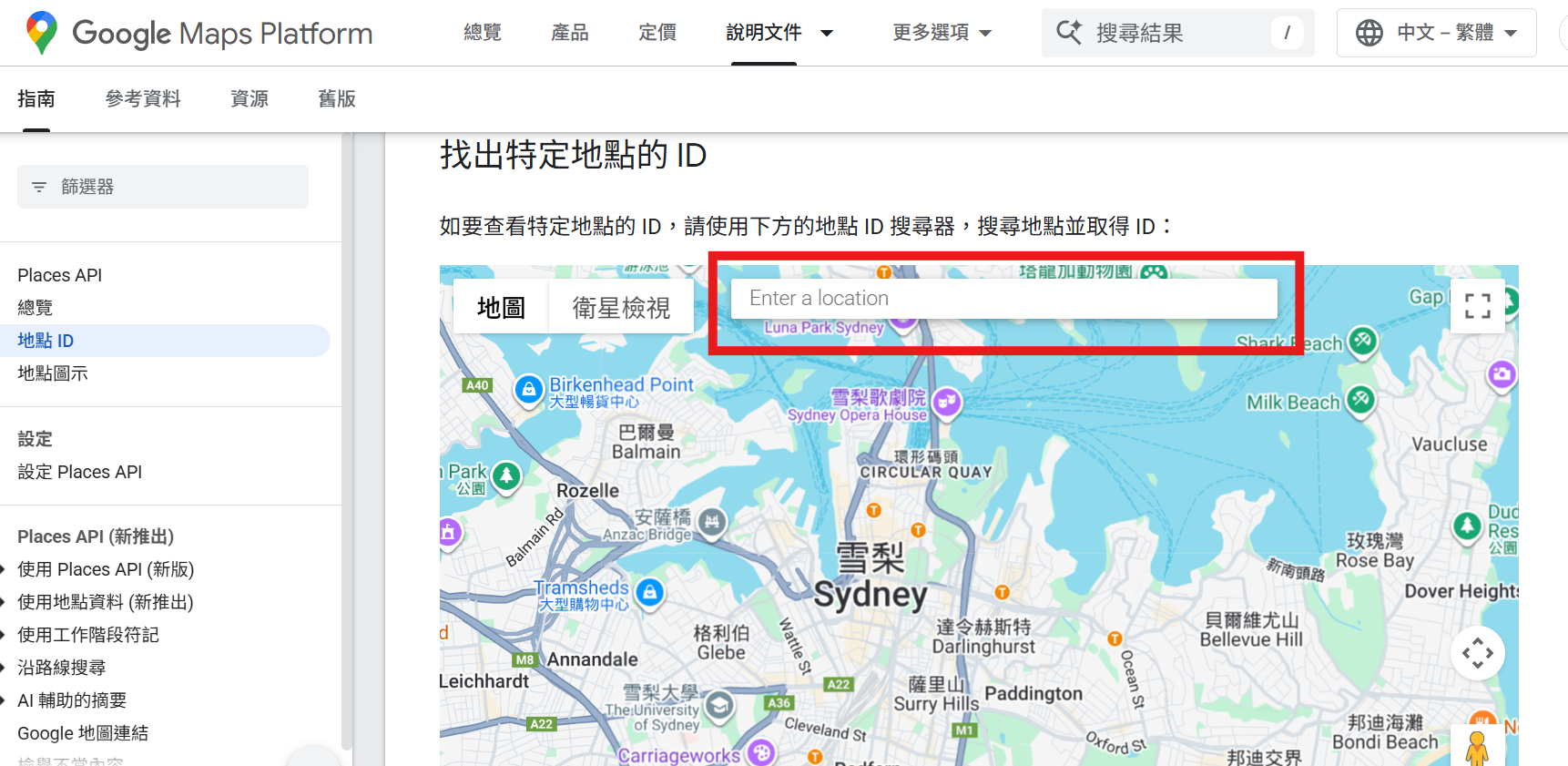Viewport: 1568px width, 766px height.
Task: Click the 篩選器 filter input box
Action: point(163,187)
